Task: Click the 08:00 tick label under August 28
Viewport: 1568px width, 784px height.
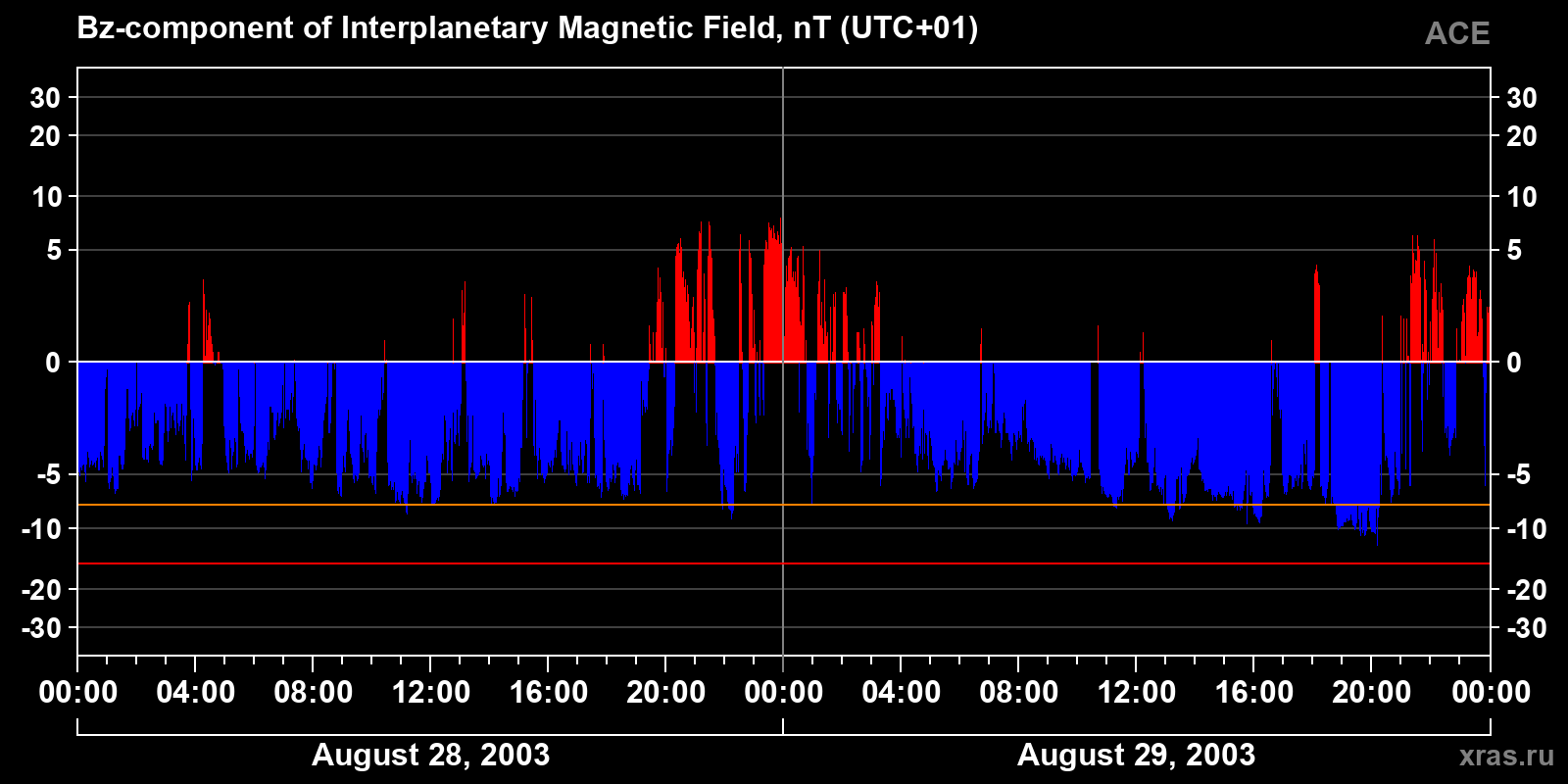Action: tap(313, 692)
